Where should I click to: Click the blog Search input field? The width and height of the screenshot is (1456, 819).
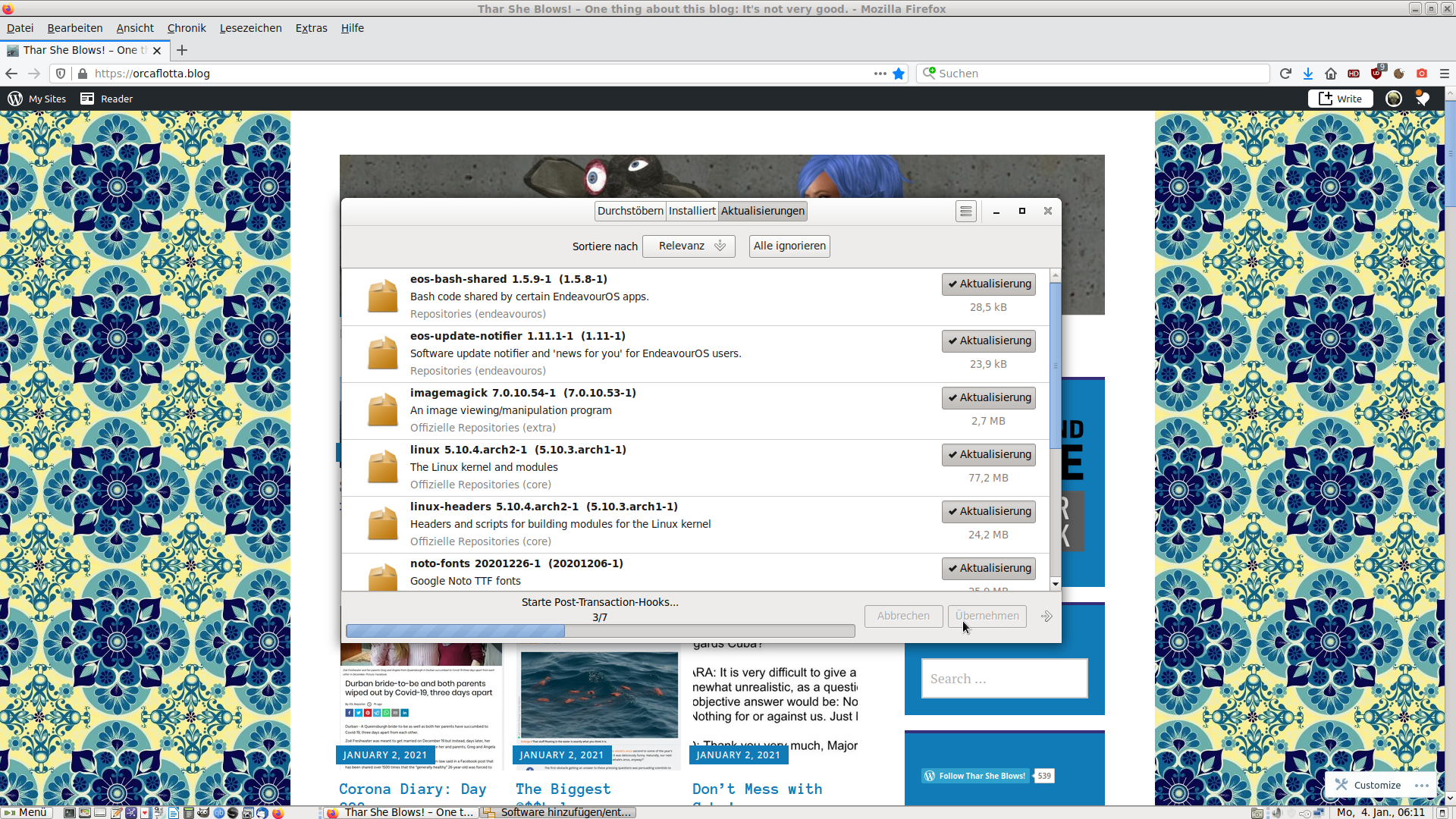pos(1004,678)
